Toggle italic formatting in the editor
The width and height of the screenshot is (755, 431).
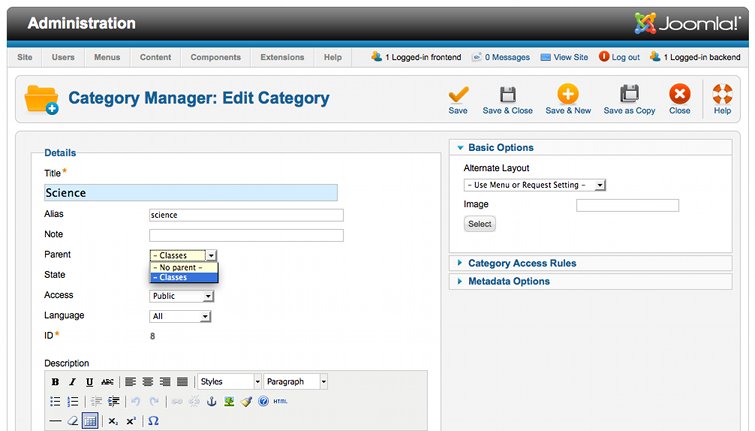point(72,382)
